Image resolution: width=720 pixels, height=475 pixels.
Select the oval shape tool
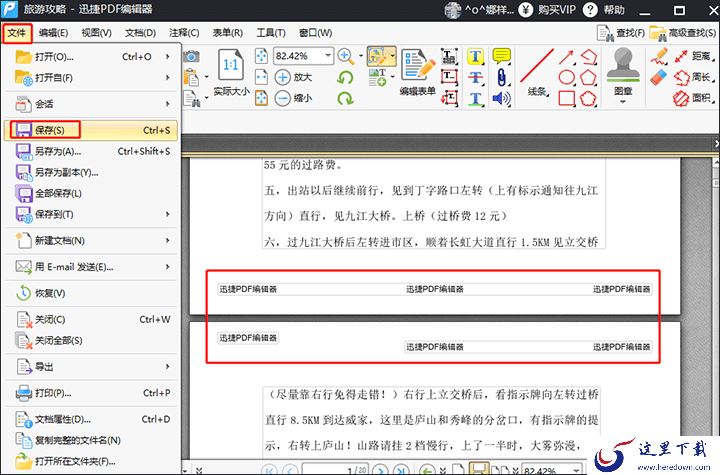click(567, 78)
